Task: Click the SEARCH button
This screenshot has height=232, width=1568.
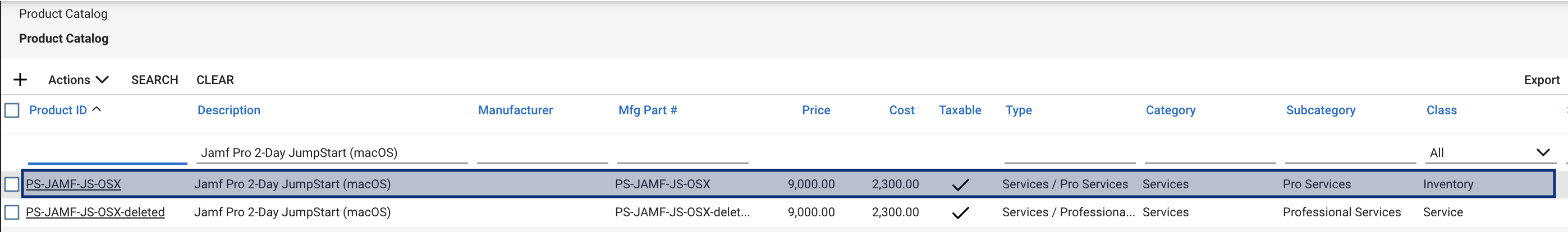Action: 154,80
